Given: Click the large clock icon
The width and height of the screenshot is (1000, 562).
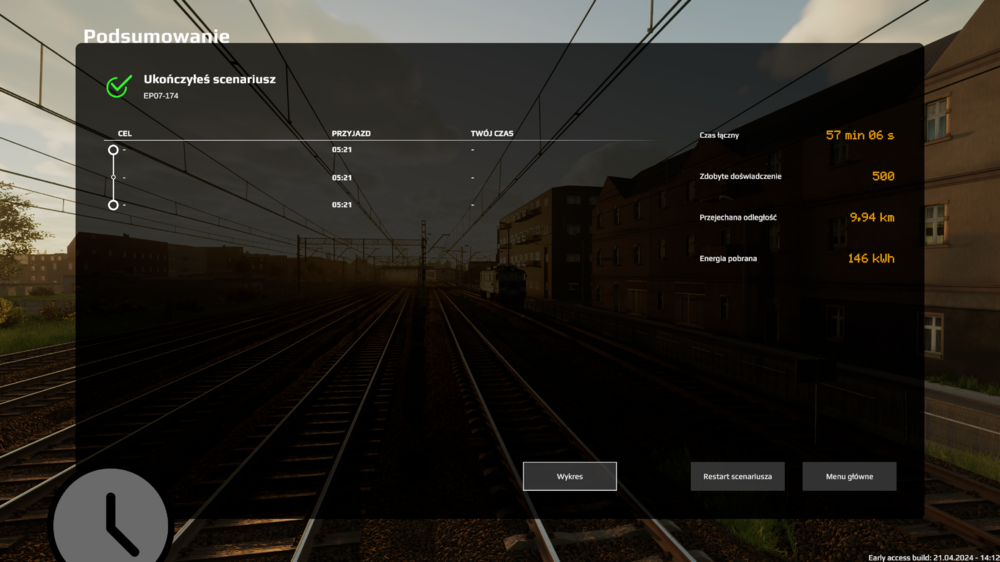Looking at the screenshot, I should 110,520.
